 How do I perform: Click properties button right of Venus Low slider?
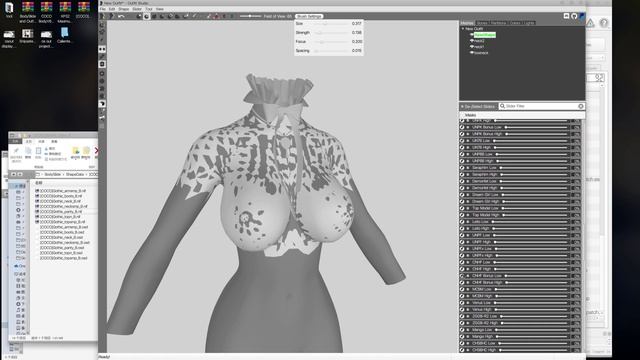click(576, 303)
